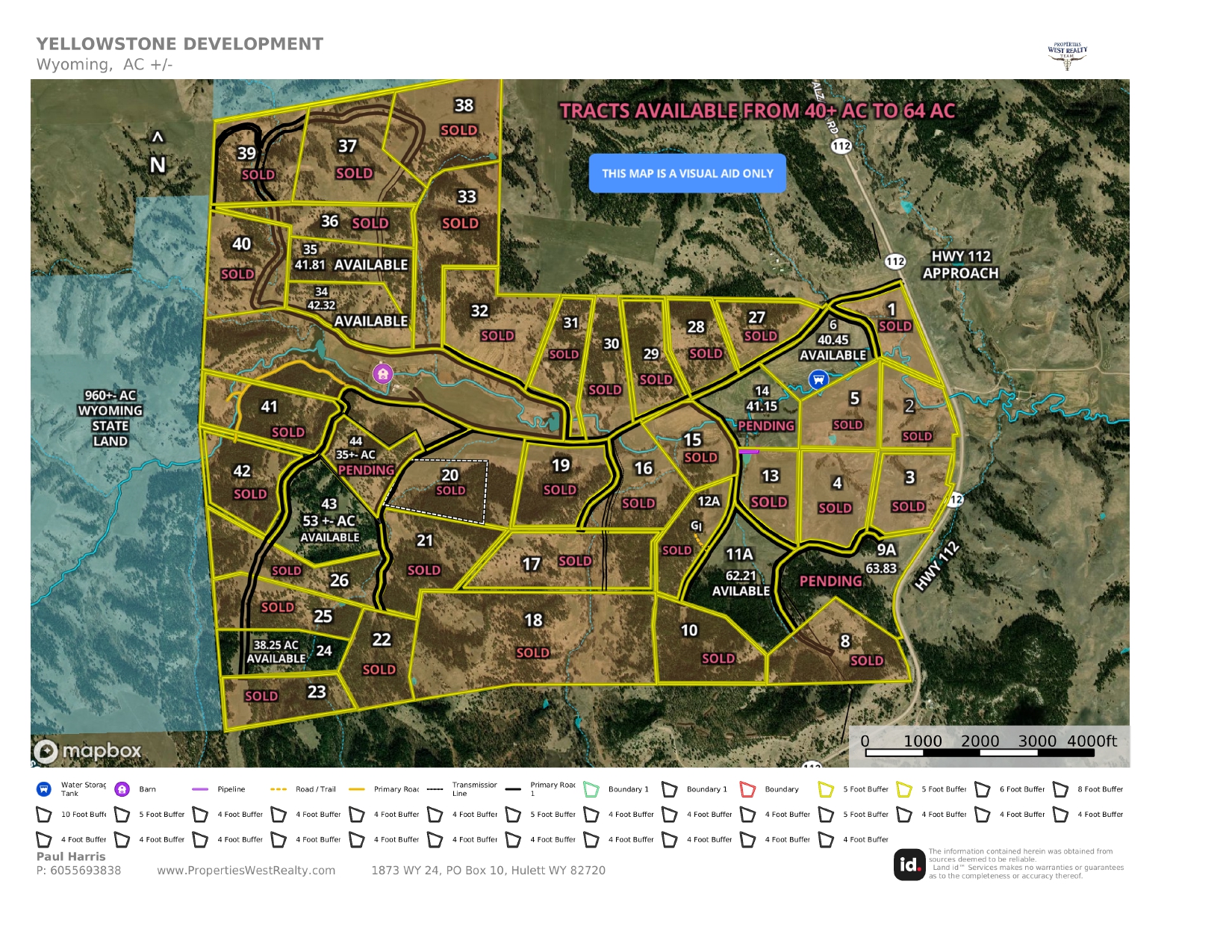1232x952 pixels.
Task: Click the 10 Foot Buffer legend icon
Action: [x=44, y=815]
